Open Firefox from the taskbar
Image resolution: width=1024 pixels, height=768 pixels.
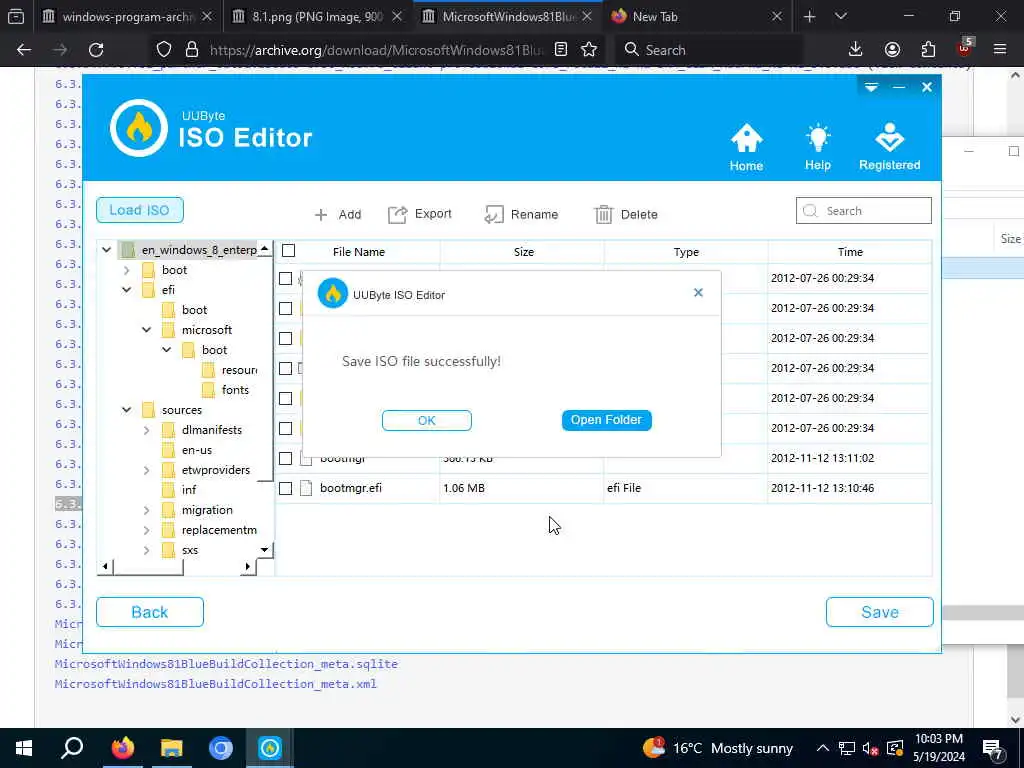point(122,748)
